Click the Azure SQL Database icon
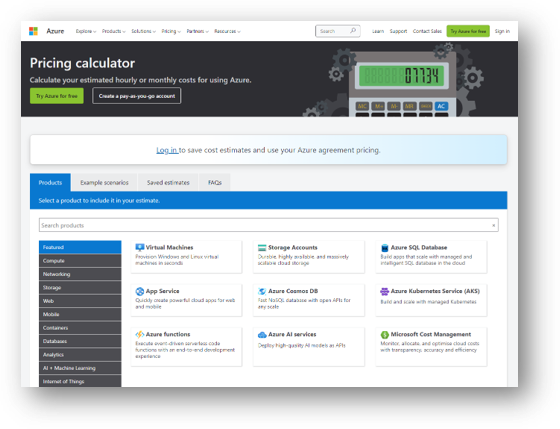Image resolution: width=560 pixels, height=429 pixels. (x=385, y=248)
